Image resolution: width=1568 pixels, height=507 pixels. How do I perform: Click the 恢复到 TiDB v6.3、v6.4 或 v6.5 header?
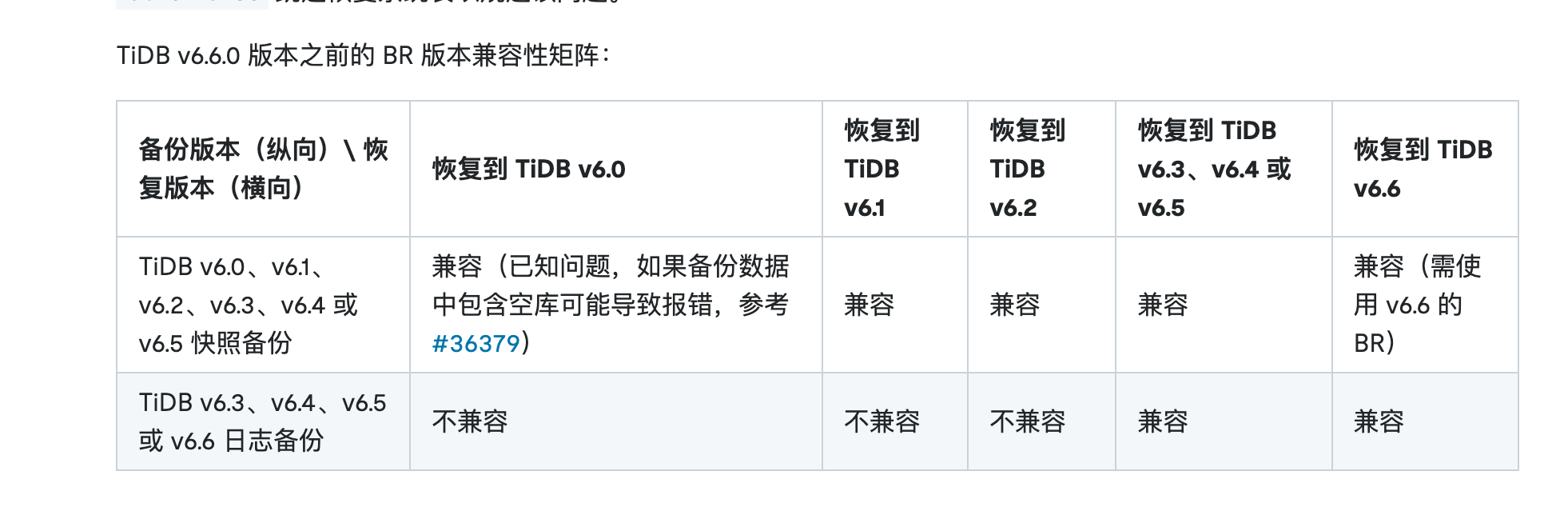coord(1213,169)
